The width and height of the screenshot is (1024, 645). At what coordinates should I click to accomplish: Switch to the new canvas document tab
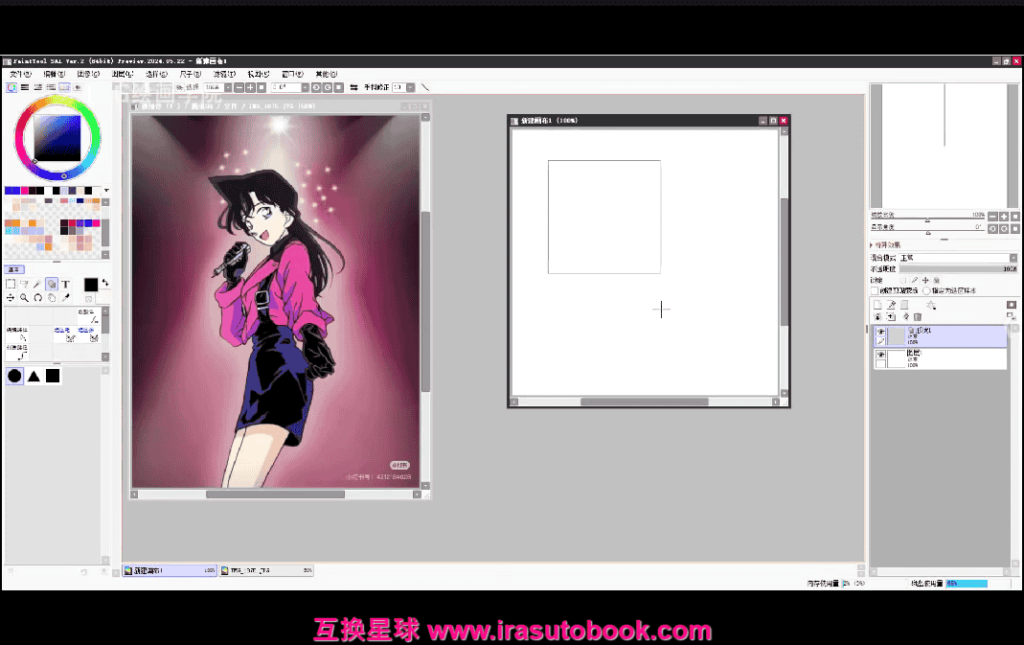170,571
